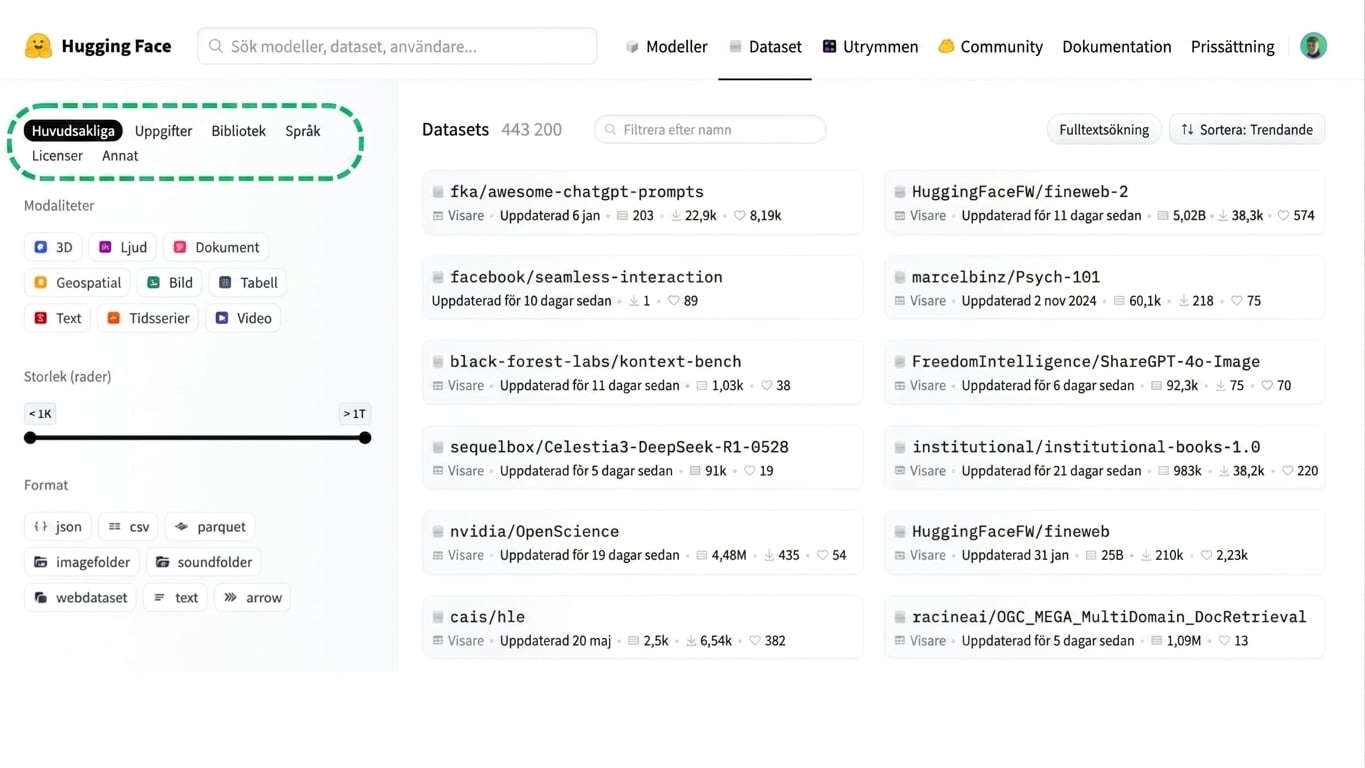Switch to the Uppgifter filter tab
1365x768 pixels.
[163, 131]
